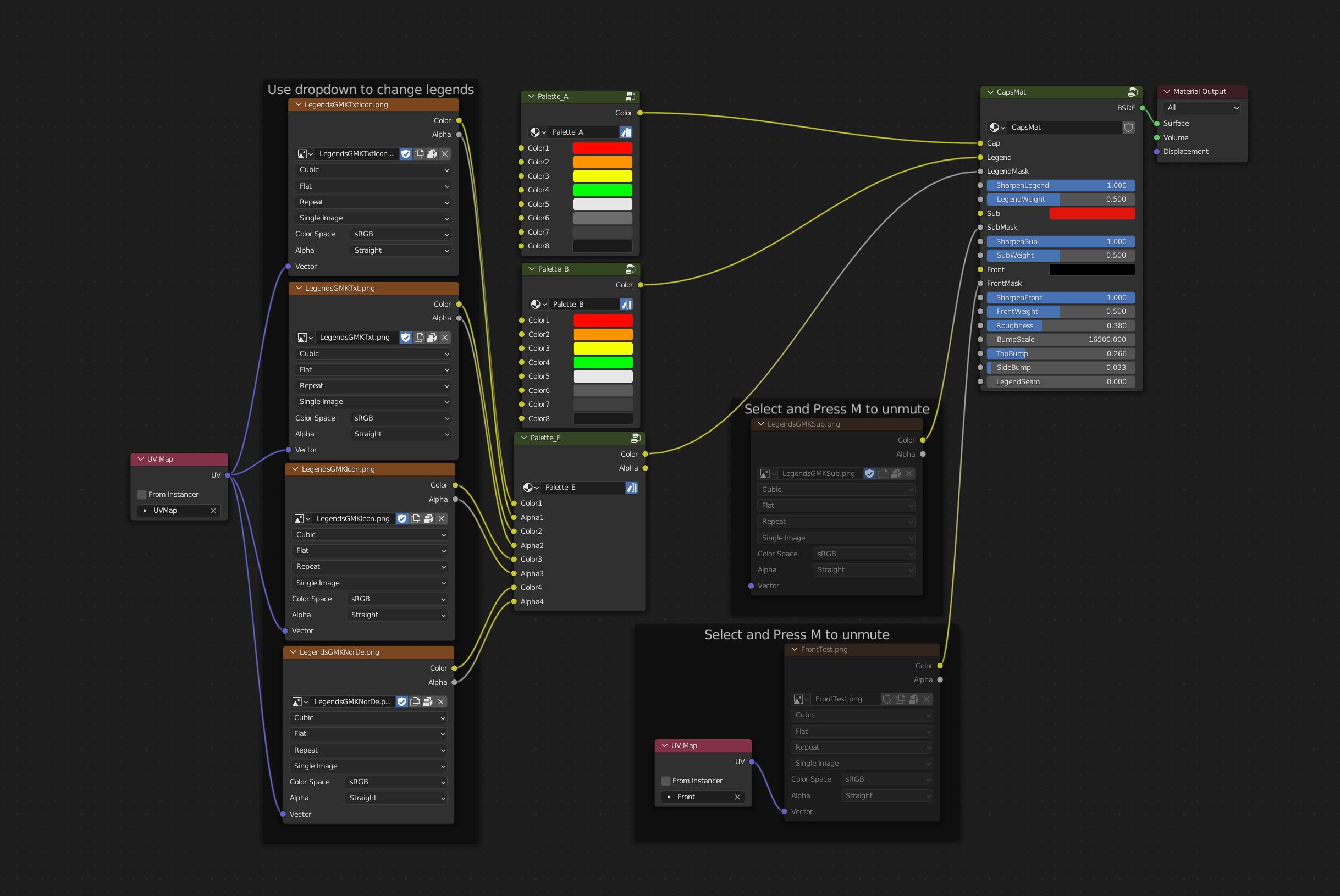Collapse the FrontTest.png node

pyautogui.click(x=795, y=650)
